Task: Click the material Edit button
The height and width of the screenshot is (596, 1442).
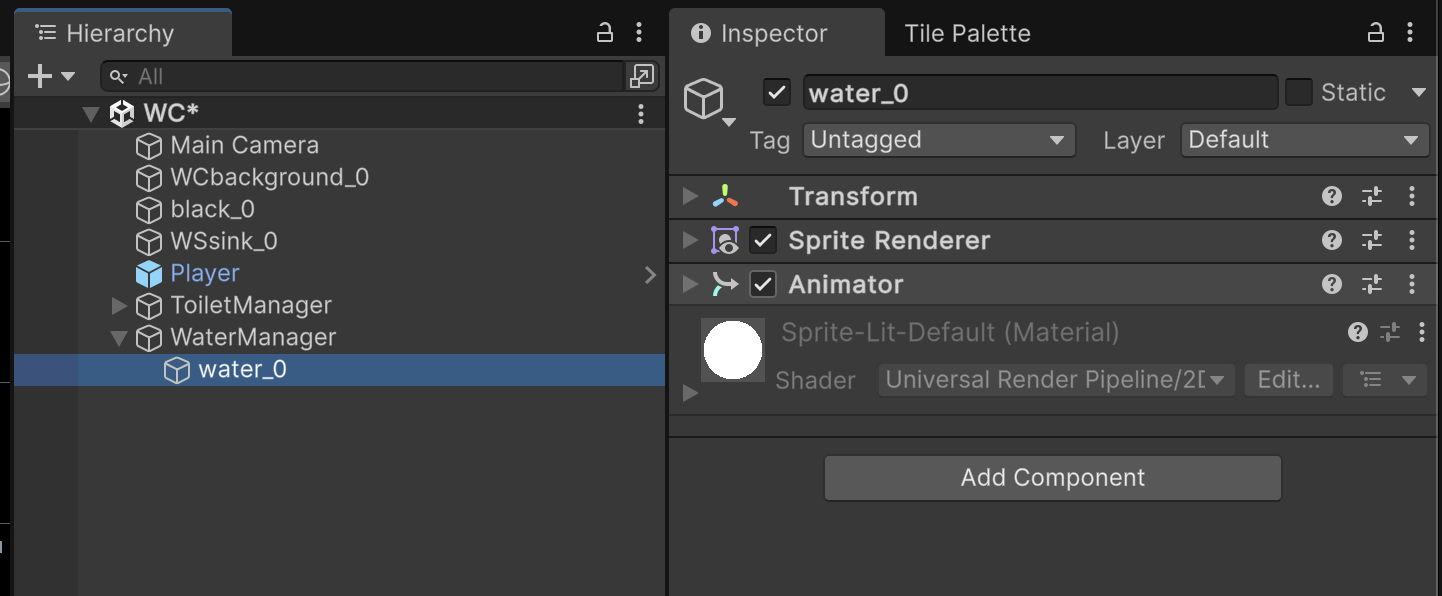Action: click(1288, 380)
